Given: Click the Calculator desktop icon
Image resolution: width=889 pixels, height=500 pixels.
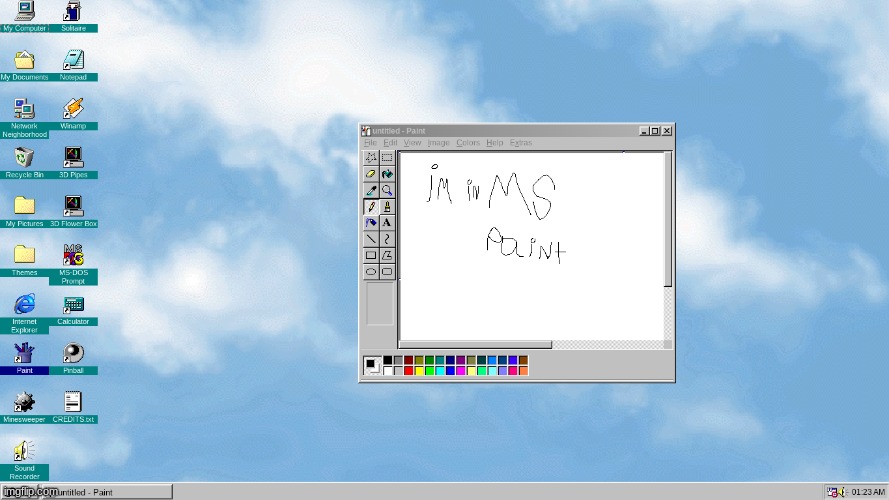Looking at the screenshot, I should tap(73, 310).
